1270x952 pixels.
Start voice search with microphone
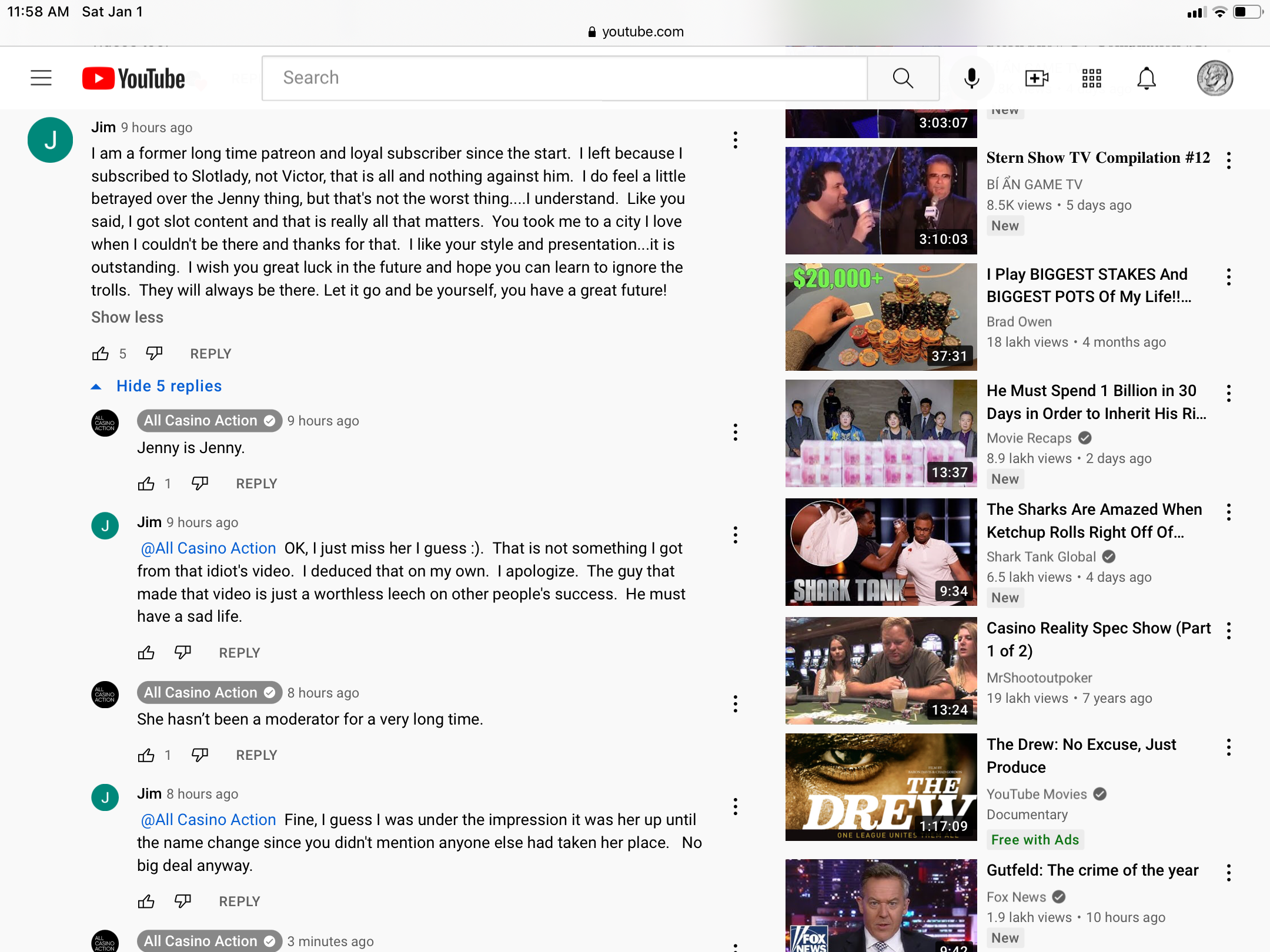click(x=972, y=78)
